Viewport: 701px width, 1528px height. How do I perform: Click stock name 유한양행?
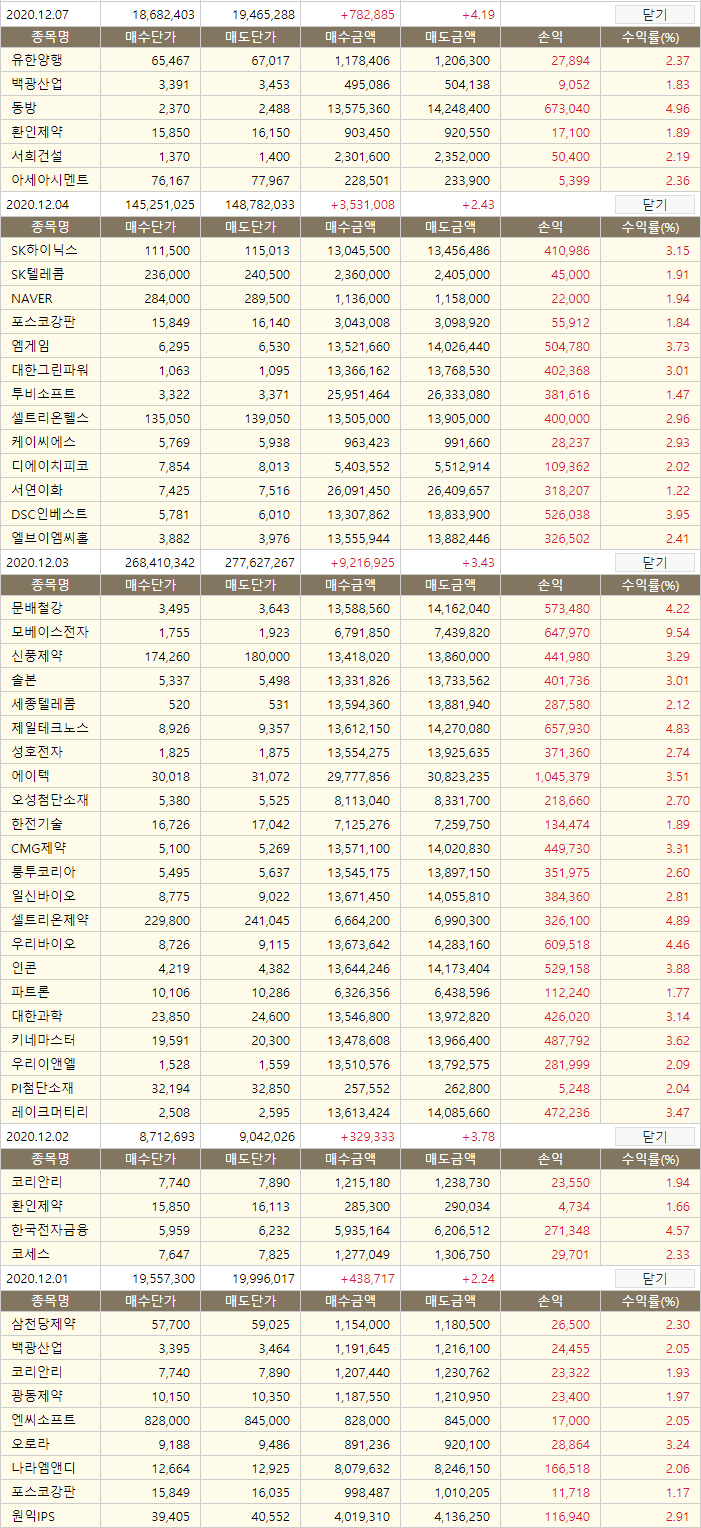coord(37,60)
